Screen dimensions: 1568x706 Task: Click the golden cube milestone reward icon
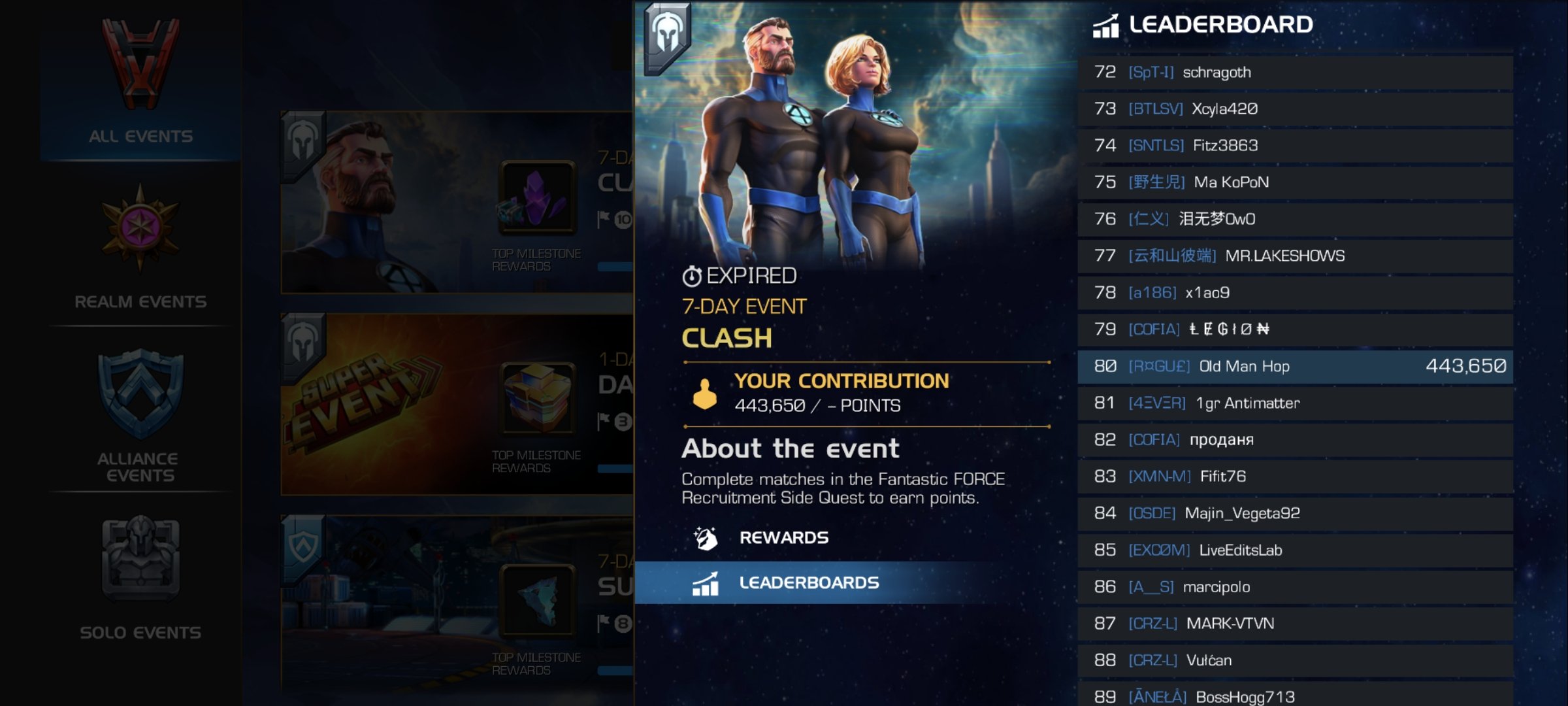pyautogui.click(x=537, y=399)
